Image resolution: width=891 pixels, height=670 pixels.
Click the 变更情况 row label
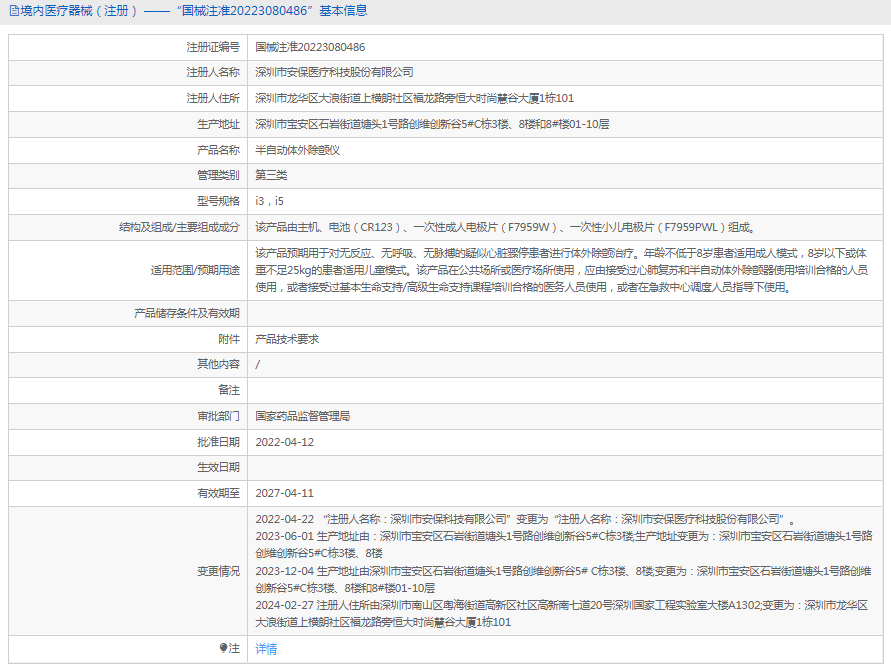[218, 571]
